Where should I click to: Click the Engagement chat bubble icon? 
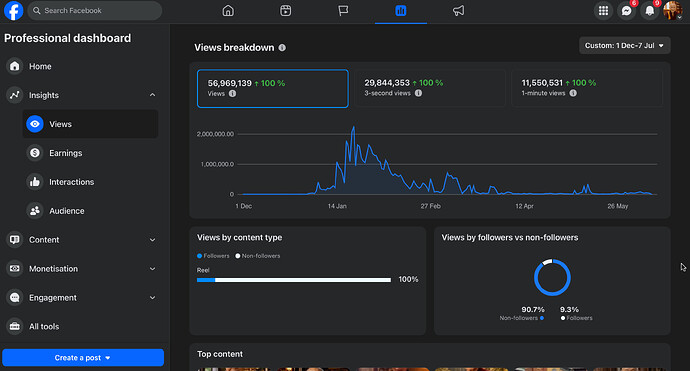(x=15, y=298)
